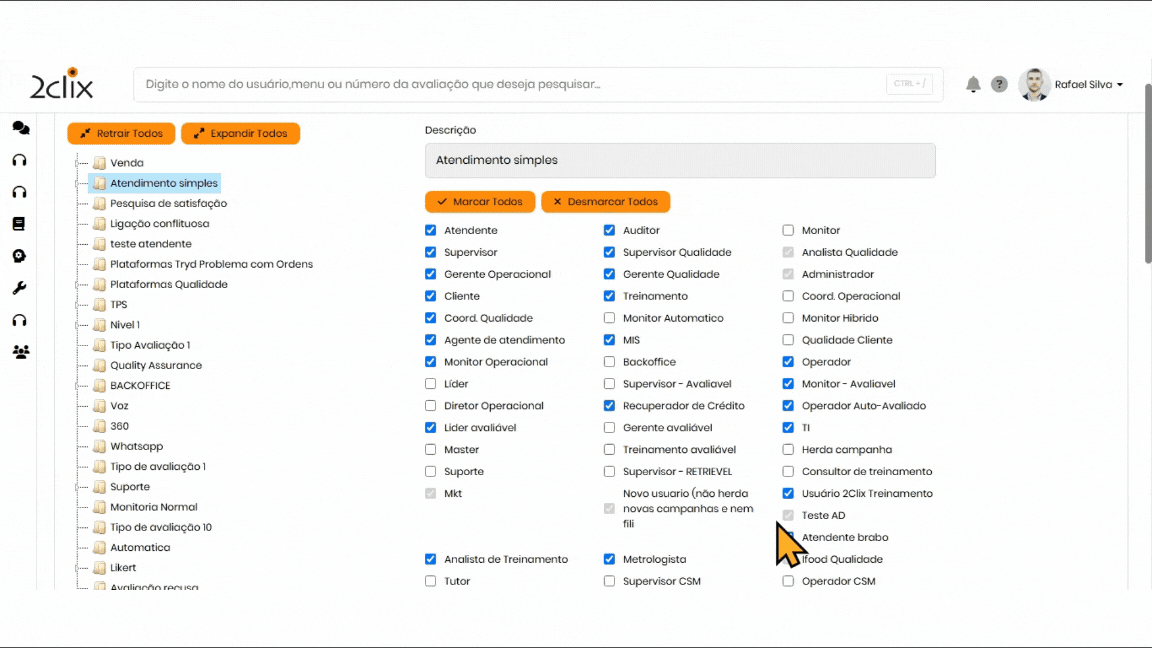1152x648 pixels.
Task: Click the users group sidebar icon
Action: [x=20, y=352]
